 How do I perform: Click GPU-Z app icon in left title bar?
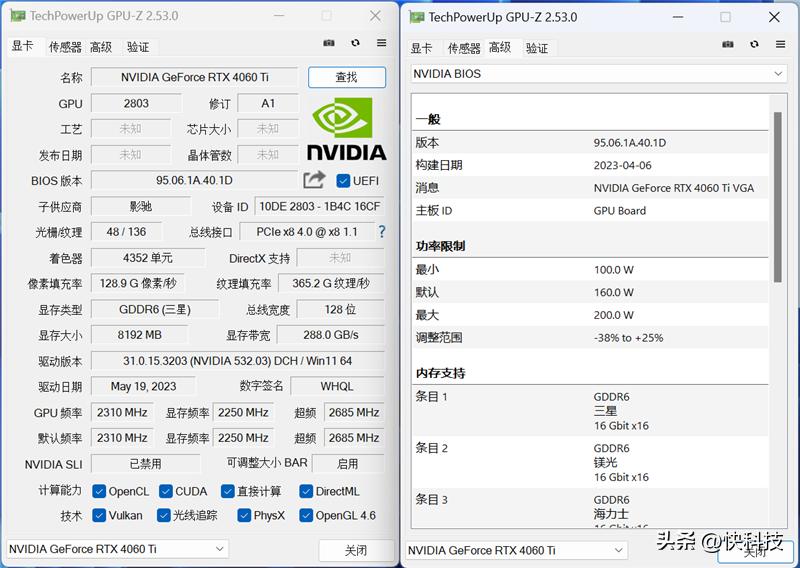[x=18, y=16]
